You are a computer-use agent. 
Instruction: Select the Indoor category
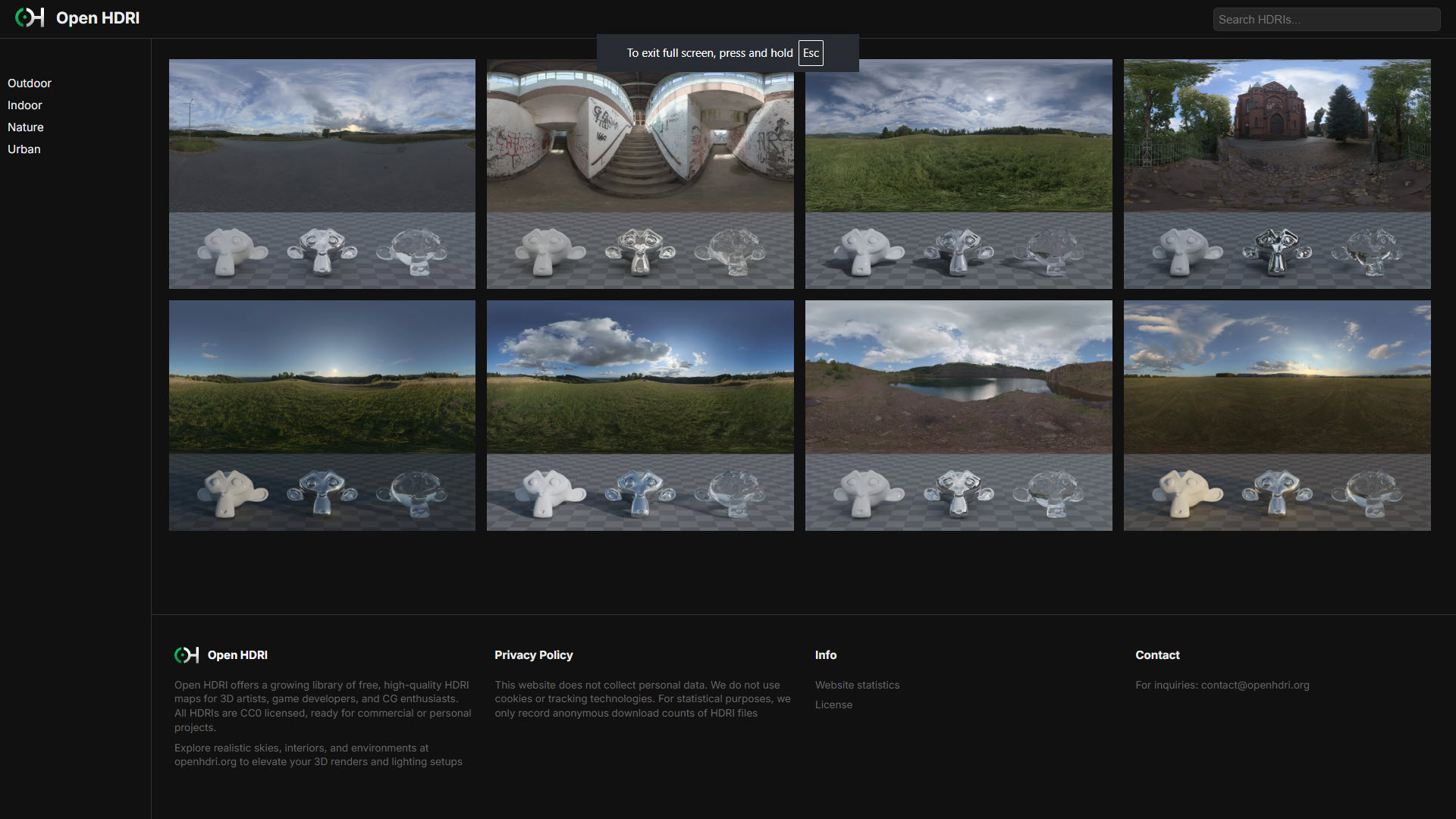click(x=25, y=105)
